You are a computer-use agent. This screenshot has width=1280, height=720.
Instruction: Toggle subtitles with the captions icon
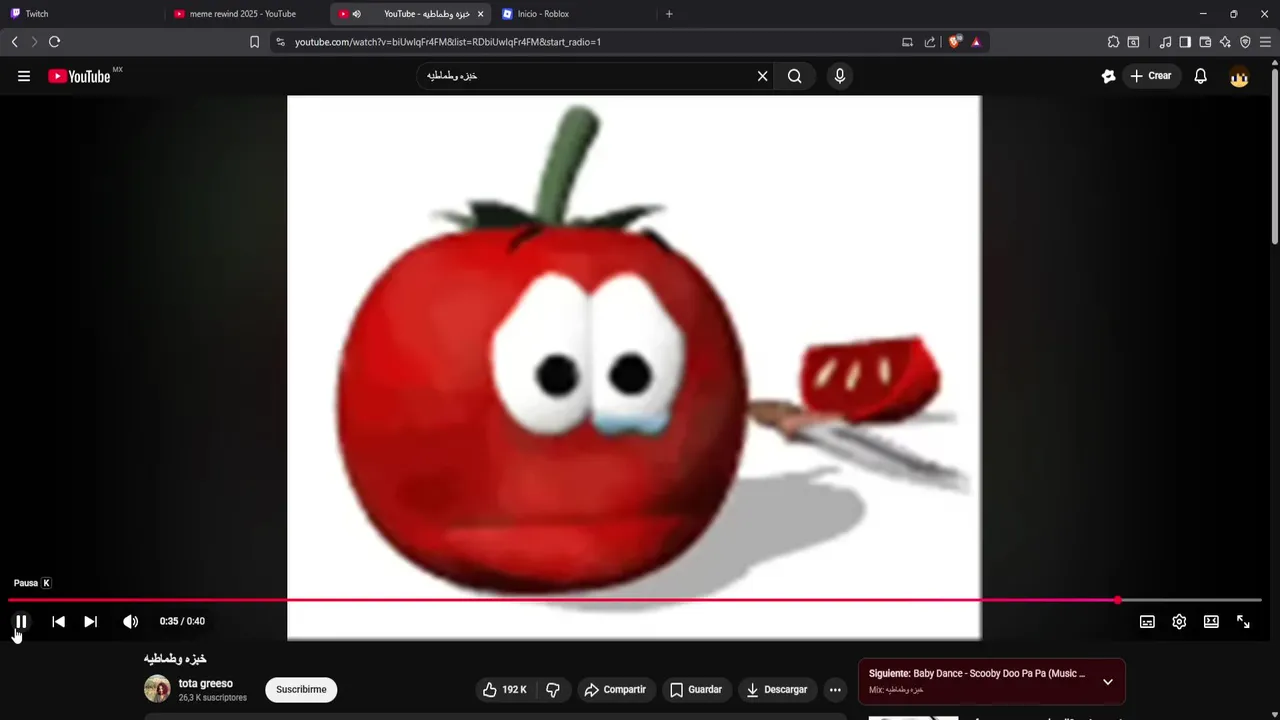tap(1147, 621)
